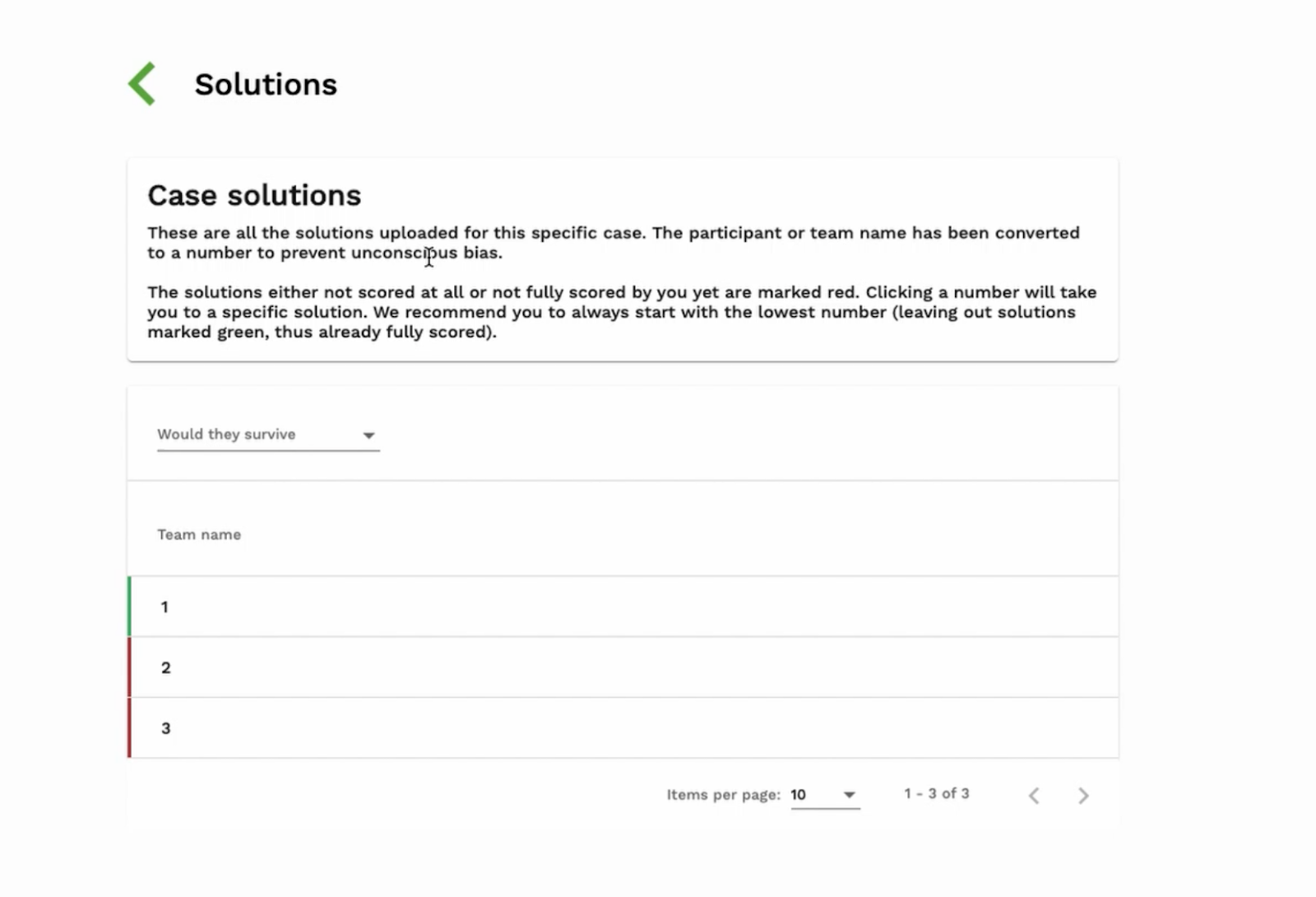Click the red status marker on row 3
This screenshot has width=1316, height=897.
pos(129,729)
